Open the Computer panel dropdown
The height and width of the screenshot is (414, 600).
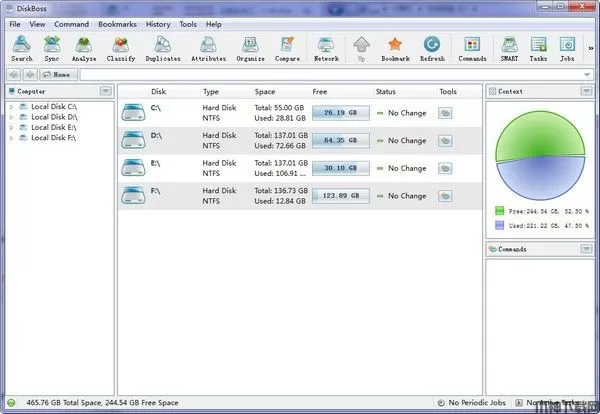105,91
